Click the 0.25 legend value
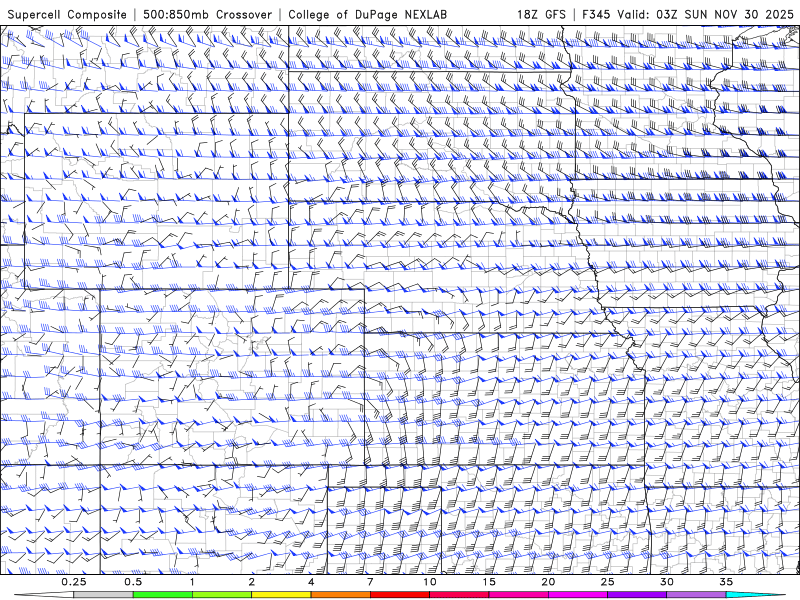Viewport: 800px width, 600px height. coord(74,582)
